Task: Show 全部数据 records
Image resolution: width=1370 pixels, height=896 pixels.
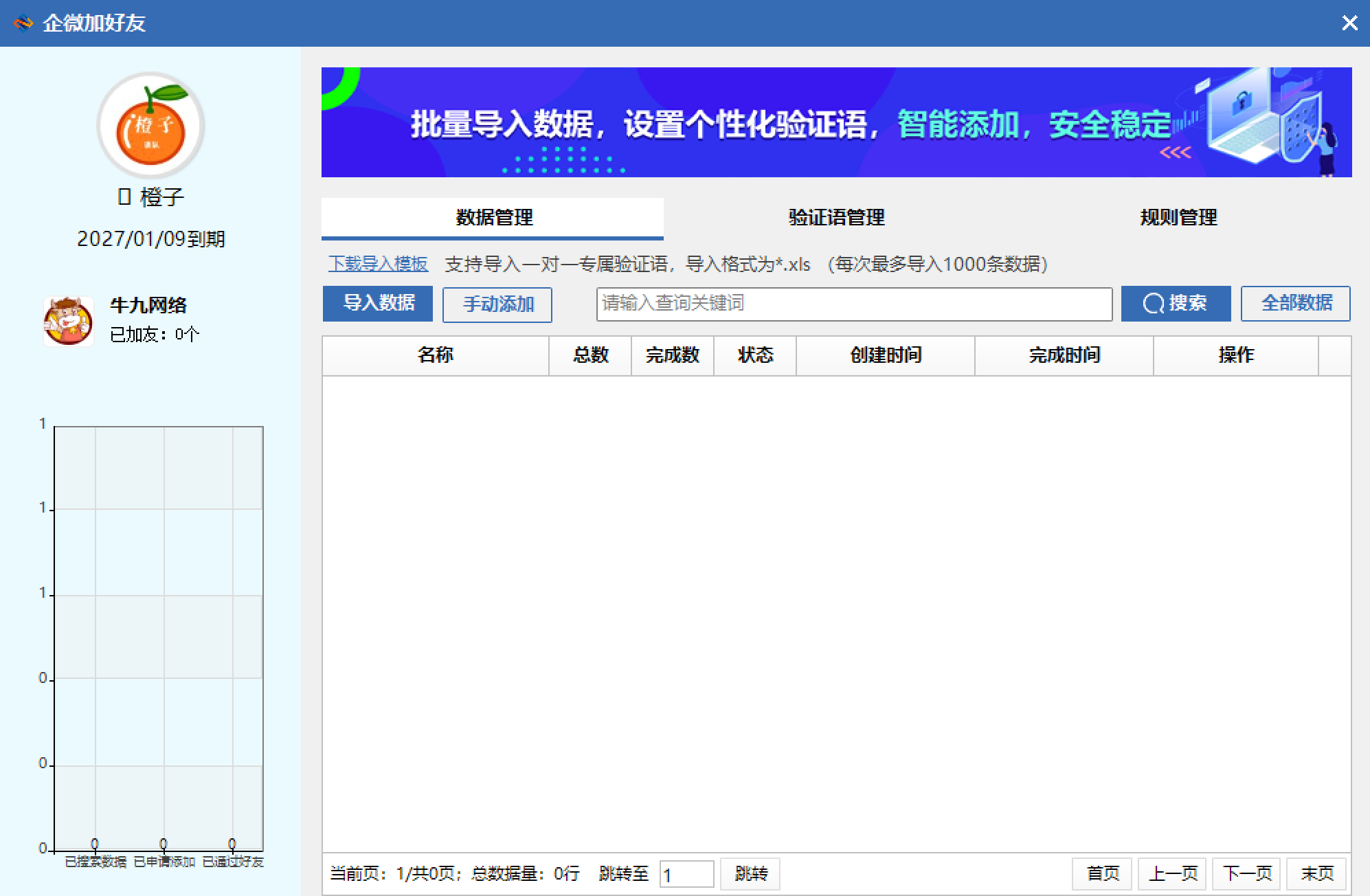Action: point(1295,304)
